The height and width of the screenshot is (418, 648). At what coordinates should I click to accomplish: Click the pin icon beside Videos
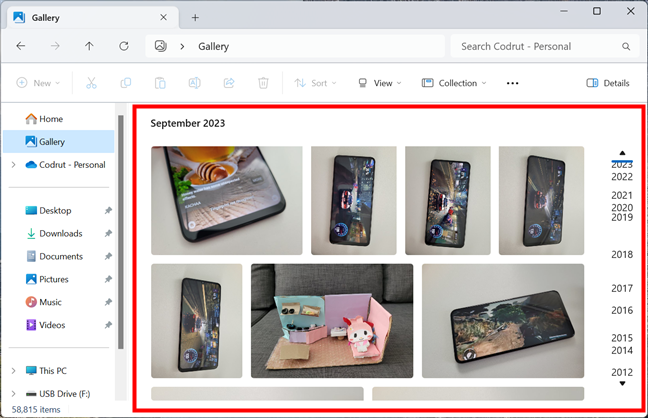(108, 325)
